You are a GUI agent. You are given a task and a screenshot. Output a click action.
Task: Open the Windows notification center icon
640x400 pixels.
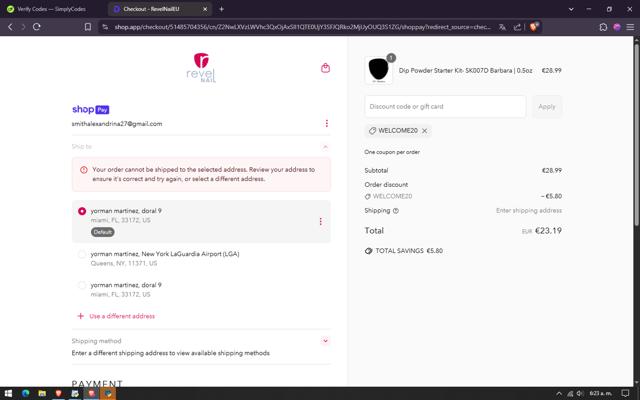click(x=625, y=393)
